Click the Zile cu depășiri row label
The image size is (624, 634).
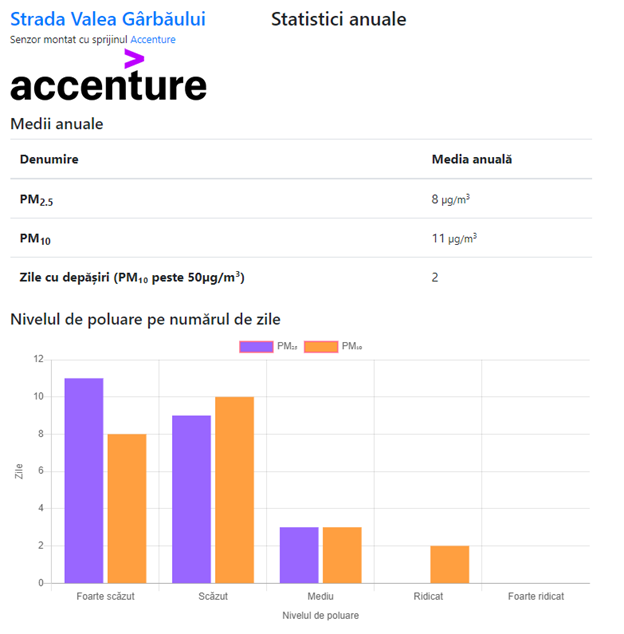(x=132, y=278)
